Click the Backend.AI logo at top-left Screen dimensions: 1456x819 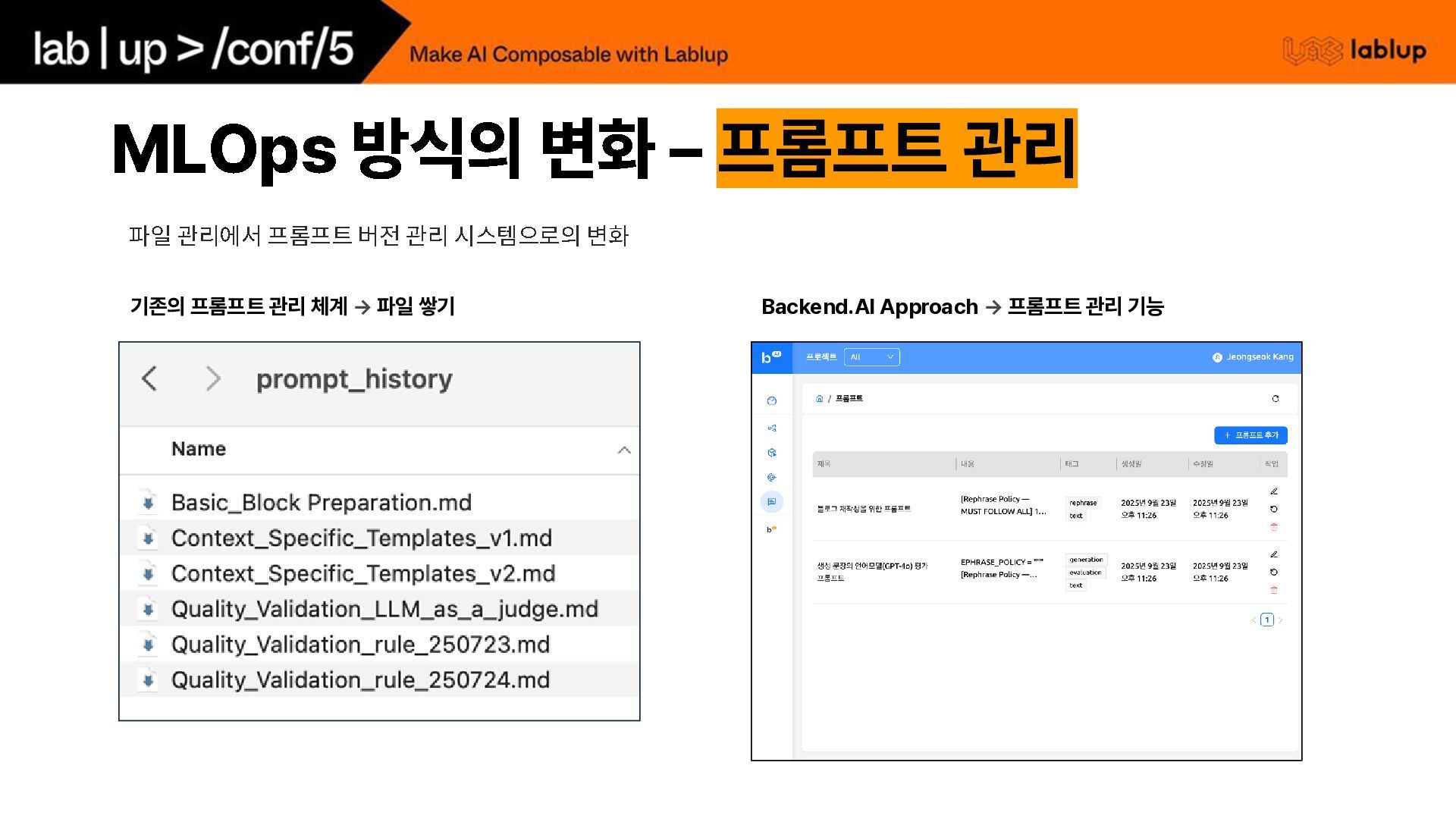tap(770, 357)
